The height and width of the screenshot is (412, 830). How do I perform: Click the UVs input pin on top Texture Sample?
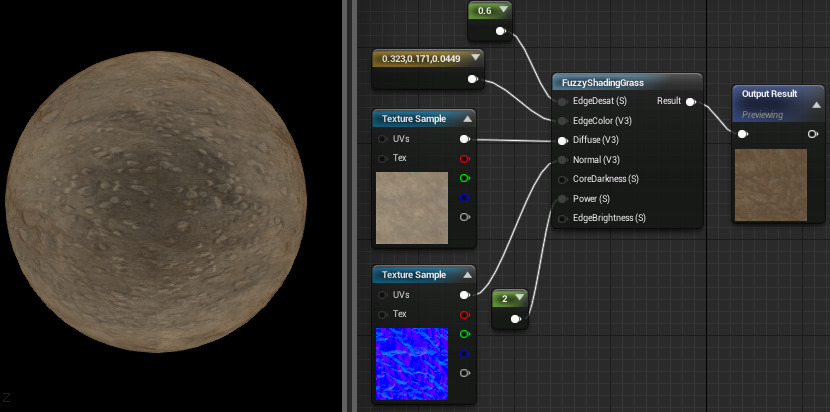click(x=383, y=139)
